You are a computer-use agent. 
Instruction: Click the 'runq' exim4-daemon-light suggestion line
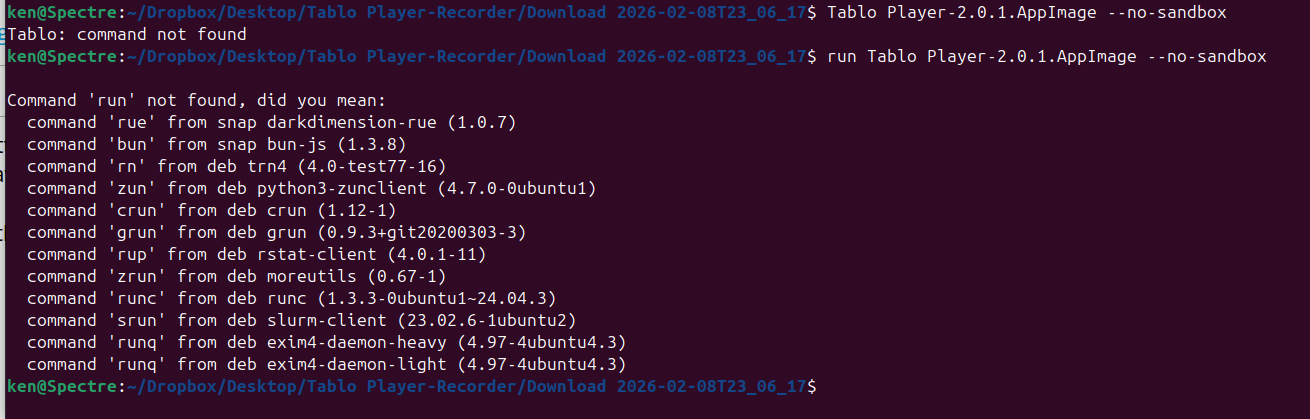(x=326, y=364)
